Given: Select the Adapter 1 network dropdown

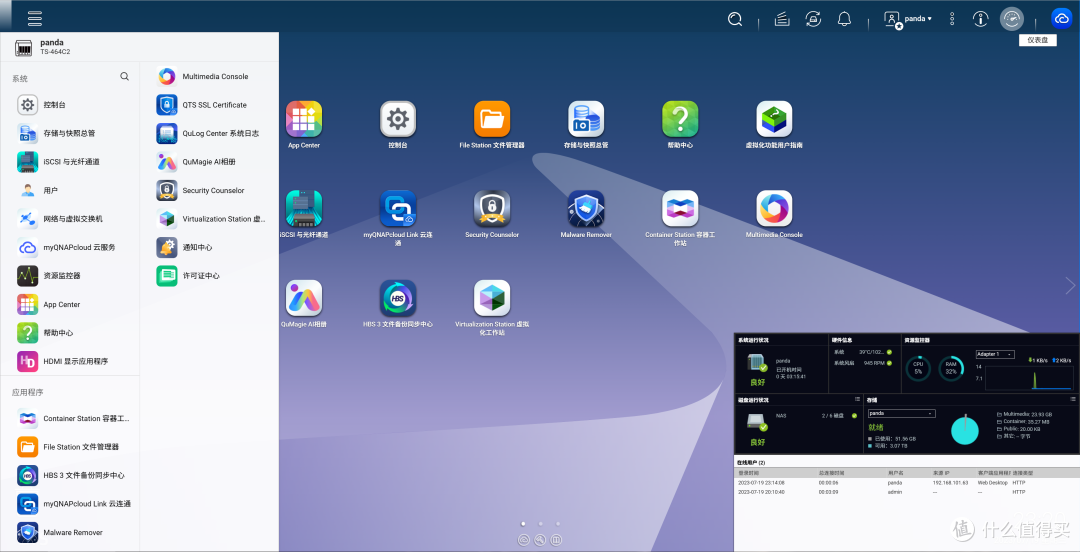Looking at the screenshot, I should pyautogui.click(x=995, y=354).
